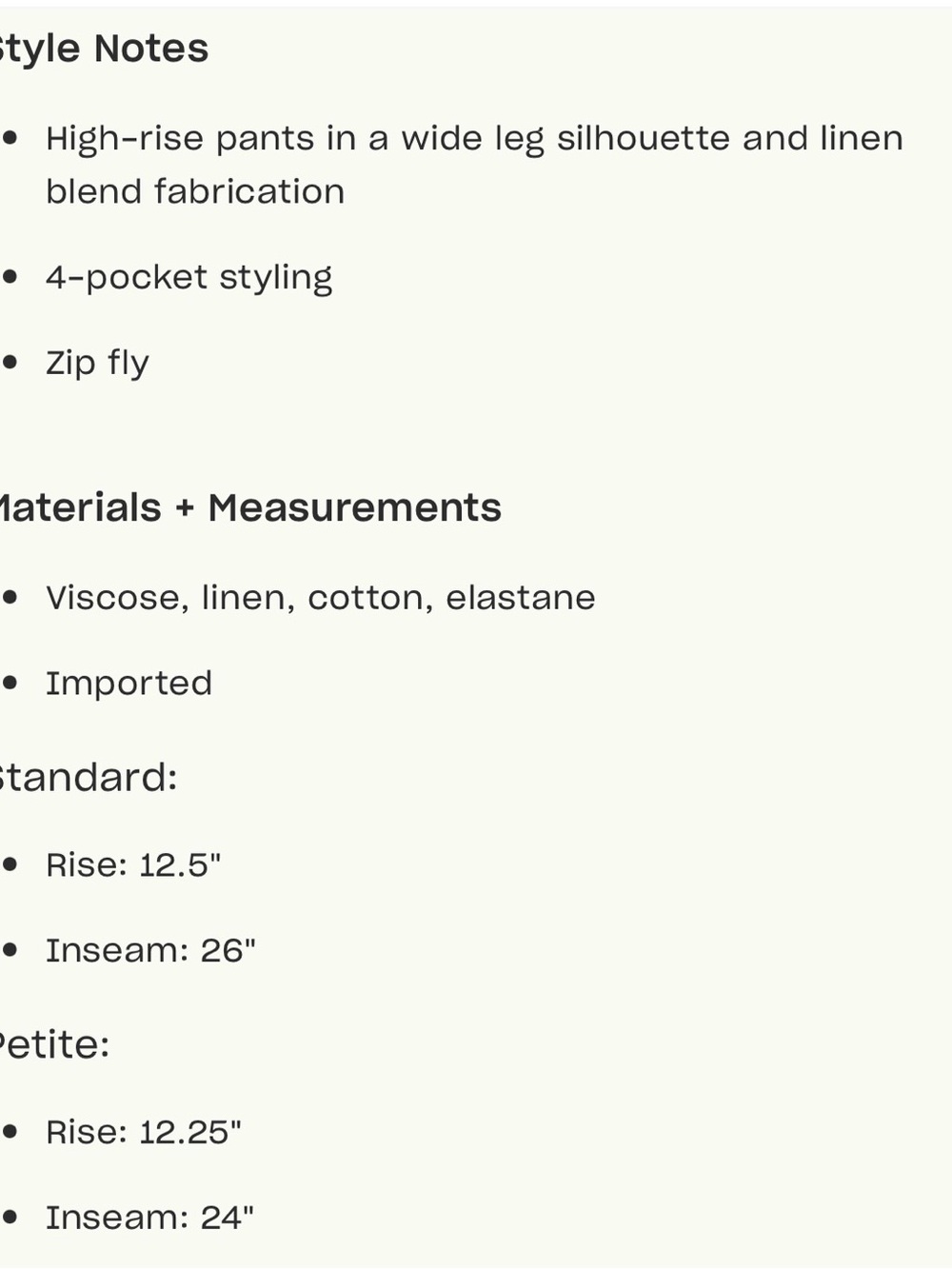952x1269 pixels.
Task: Click the 'Inseam: 24"' measurement
Action: click(149, 1219)
